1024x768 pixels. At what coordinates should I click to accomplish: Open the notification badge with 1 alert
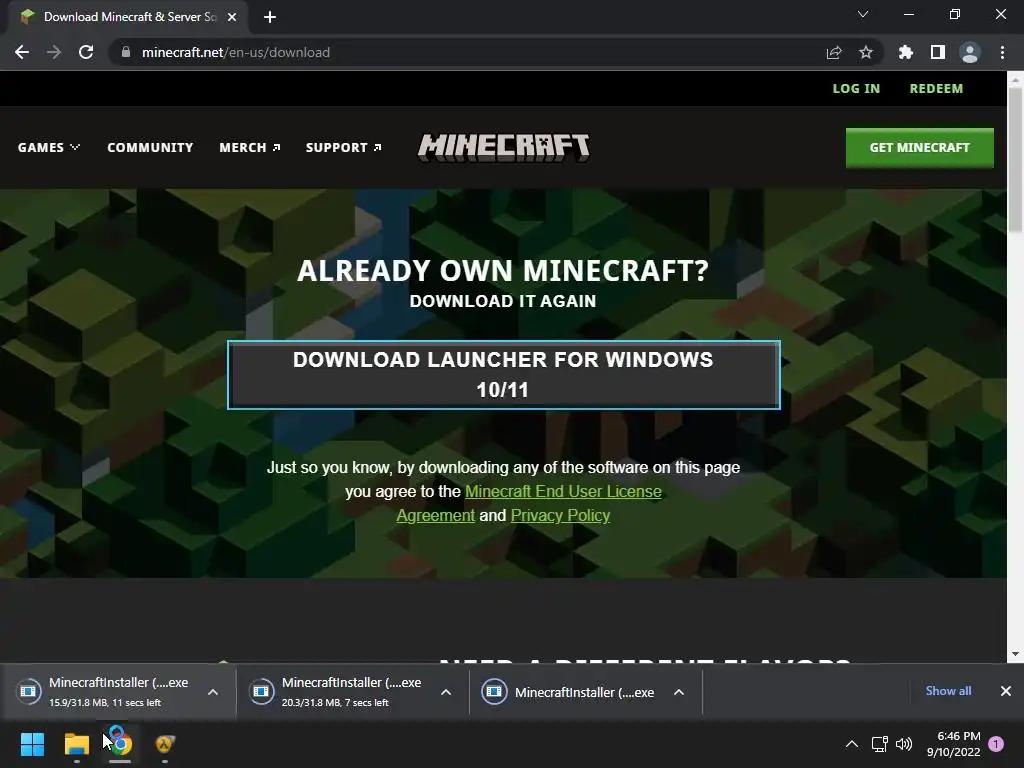pos(996,744)
